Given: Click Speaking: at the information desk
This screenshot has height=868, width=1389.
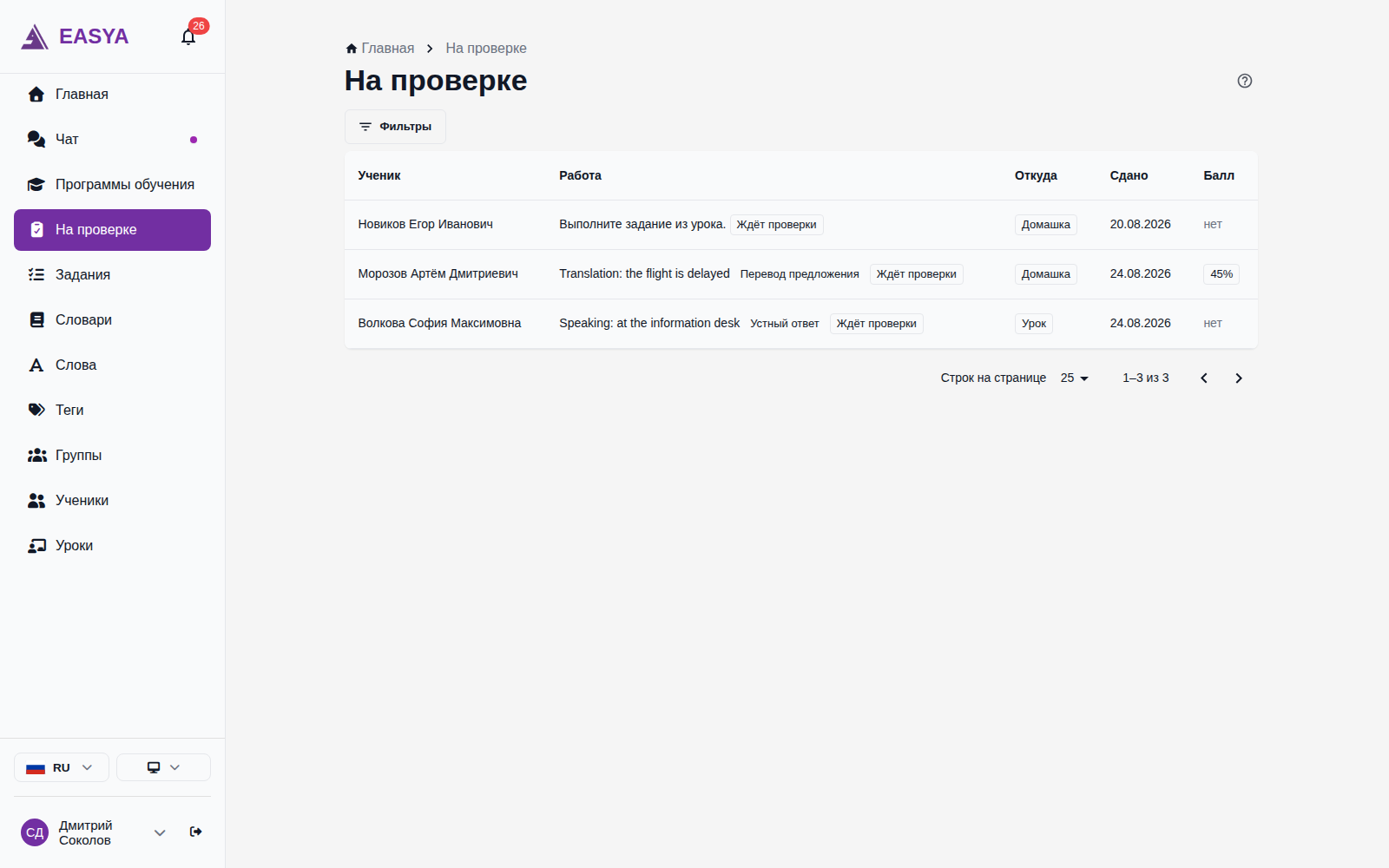Looking at the screenshot, I should pos(649,324).
